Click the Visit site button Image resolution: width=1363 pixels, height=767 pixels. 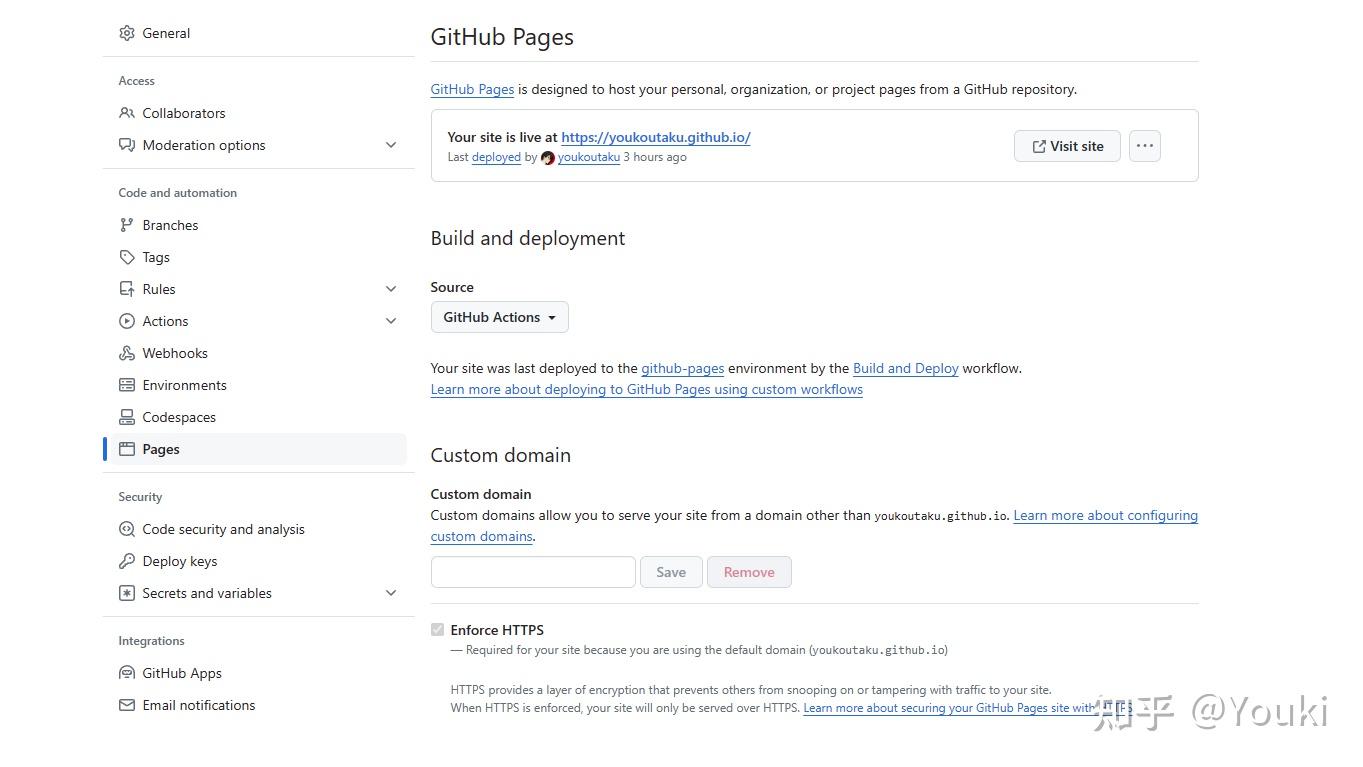pos(1067,145)
